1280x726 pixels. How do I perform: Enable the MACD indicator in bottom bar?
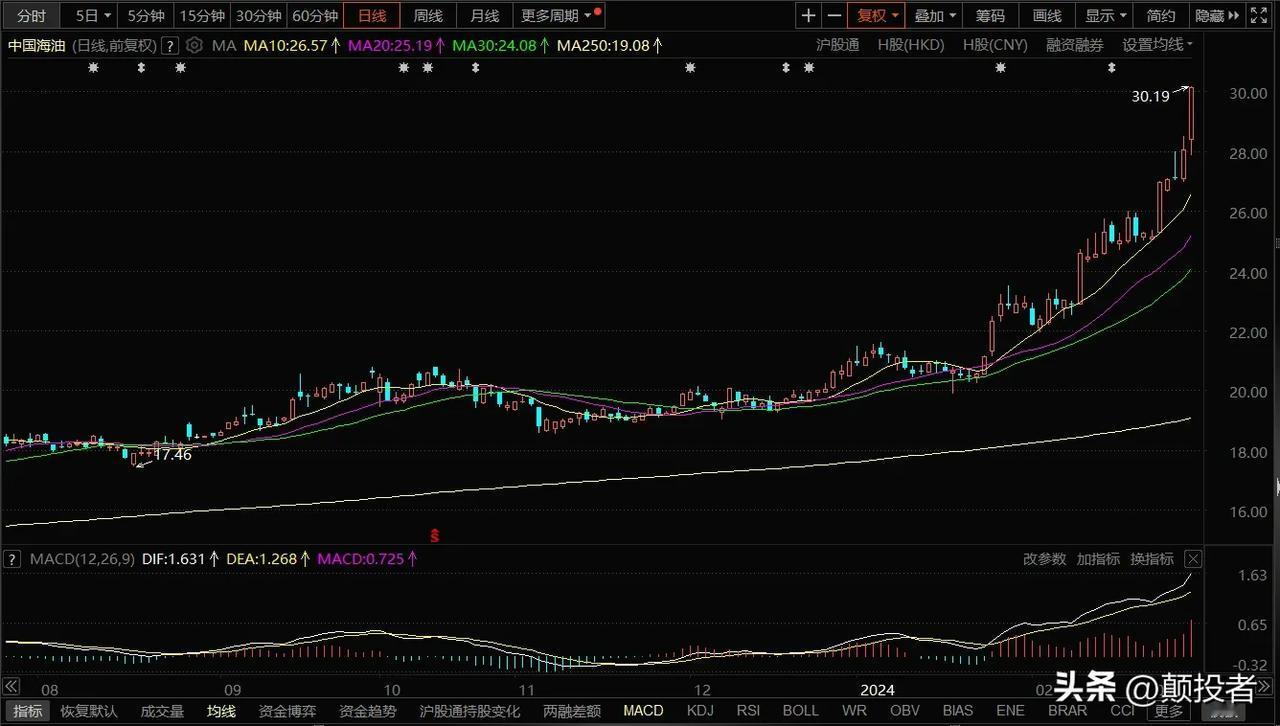pyautogui.click(x=643, y=712)
